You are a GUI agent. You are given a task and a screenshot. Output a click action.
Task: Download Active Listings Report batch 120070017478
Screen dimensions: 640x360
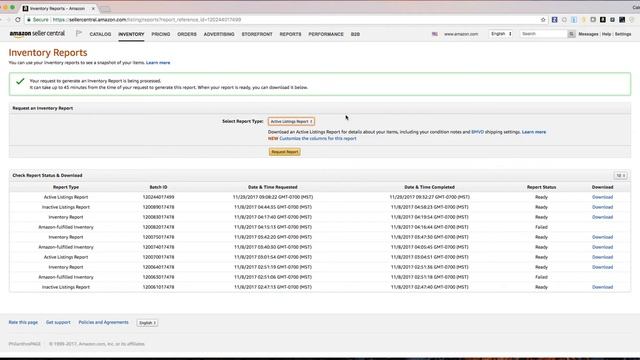tap(602, 257)
